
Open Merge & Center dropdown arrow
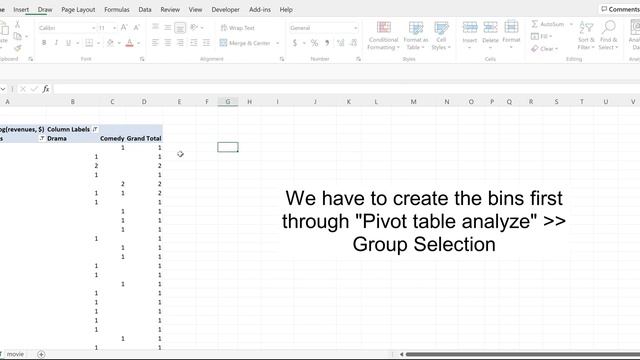click(x=278, y=43)
